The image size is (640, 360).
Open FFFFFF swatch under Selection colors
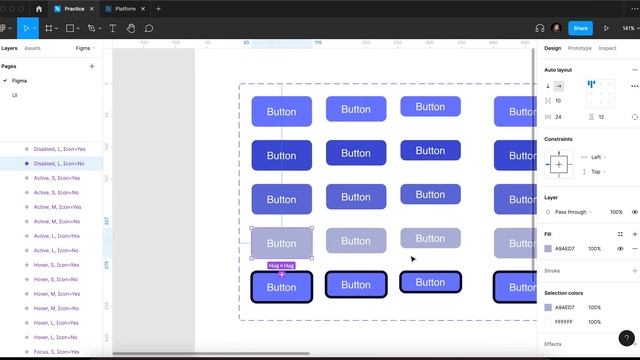pyautogui.click(x=548, y=322)
